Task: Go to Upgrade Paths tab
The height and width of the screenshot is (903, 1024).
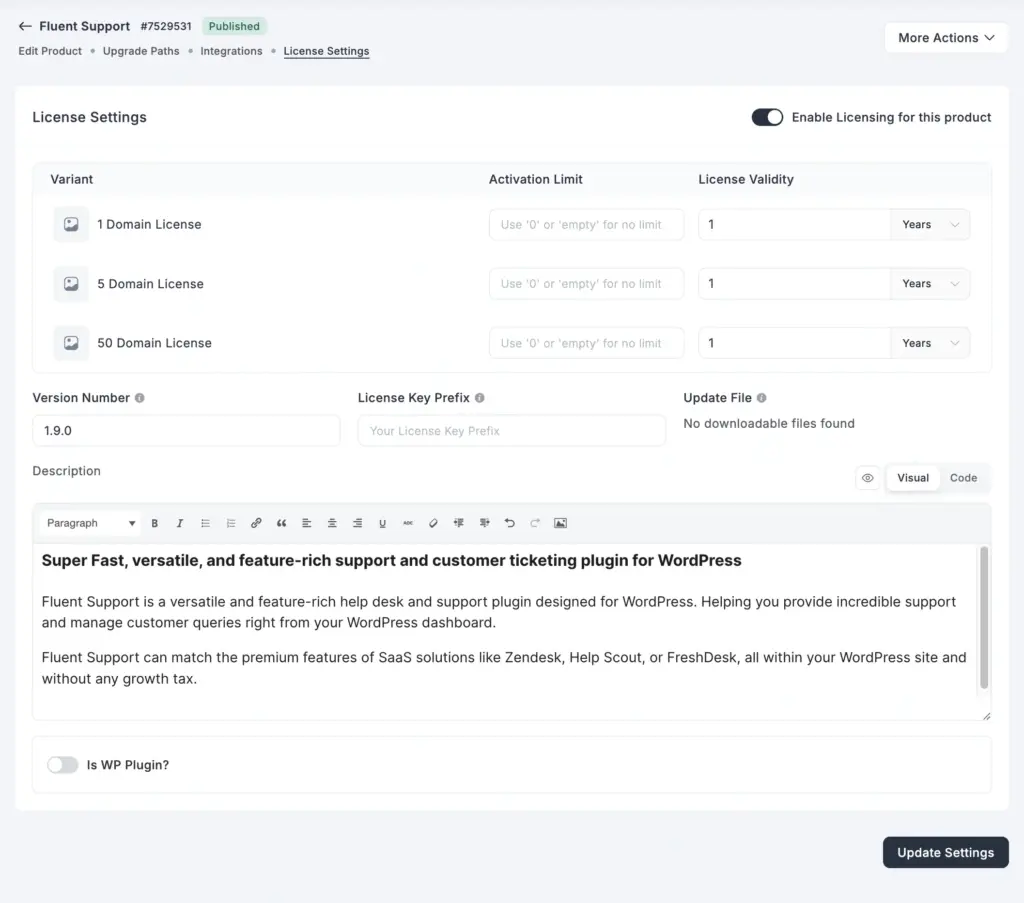Action: 141,51
